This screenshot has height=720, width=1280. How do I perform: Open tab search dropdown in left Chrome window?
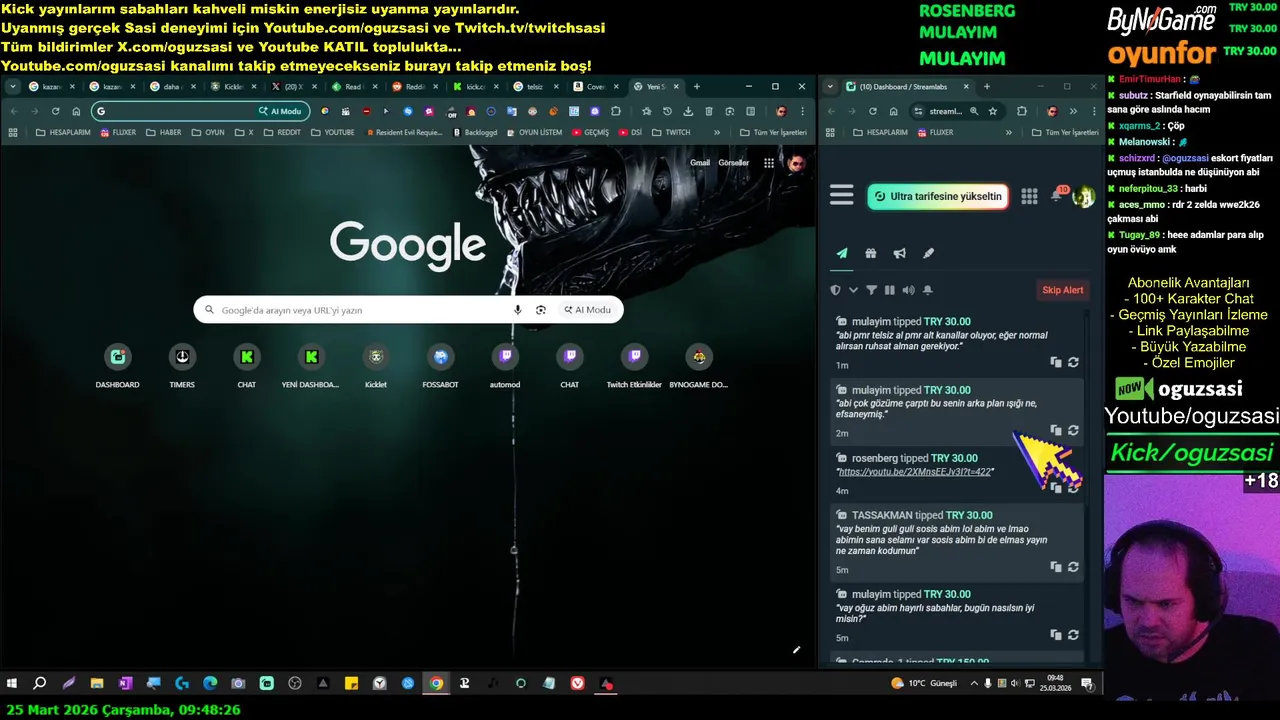coord(13,87)
